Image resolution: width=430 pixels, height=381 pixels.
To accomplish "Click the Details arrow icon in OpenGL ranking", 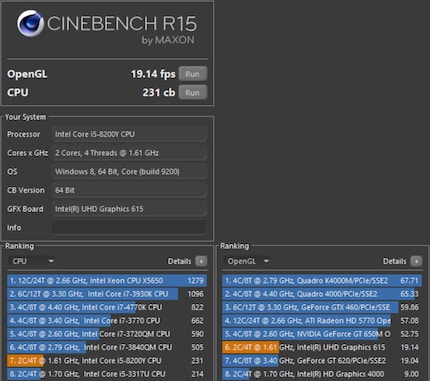I will coord(416,261).
